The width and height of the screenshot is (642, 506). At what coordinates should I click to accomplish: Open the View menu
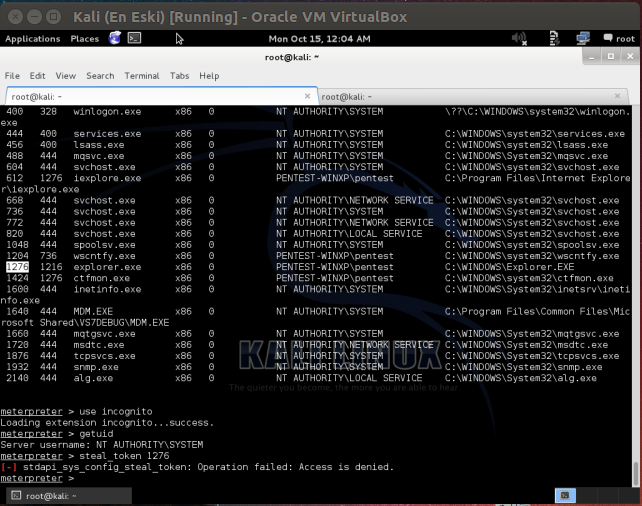click(66, 76)
